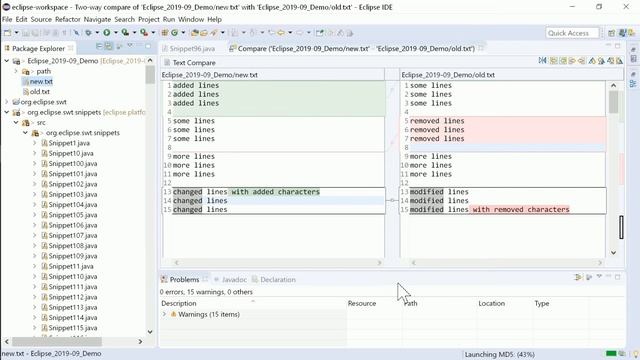Viewport: 640px width, 360px height.
Task: Go to Next Change in compare toolbar
Action: point(611,61)
